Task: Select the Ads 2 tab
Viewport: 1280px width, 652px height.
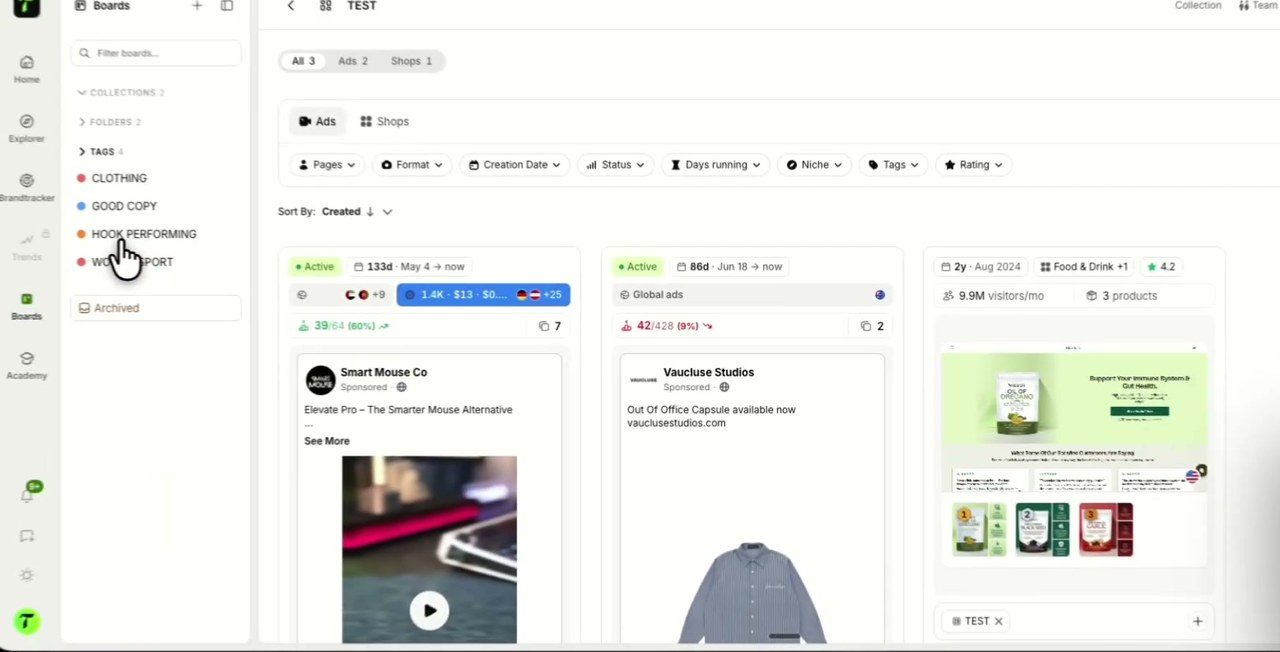Action: pyautogui.click(x=352, y=61)
